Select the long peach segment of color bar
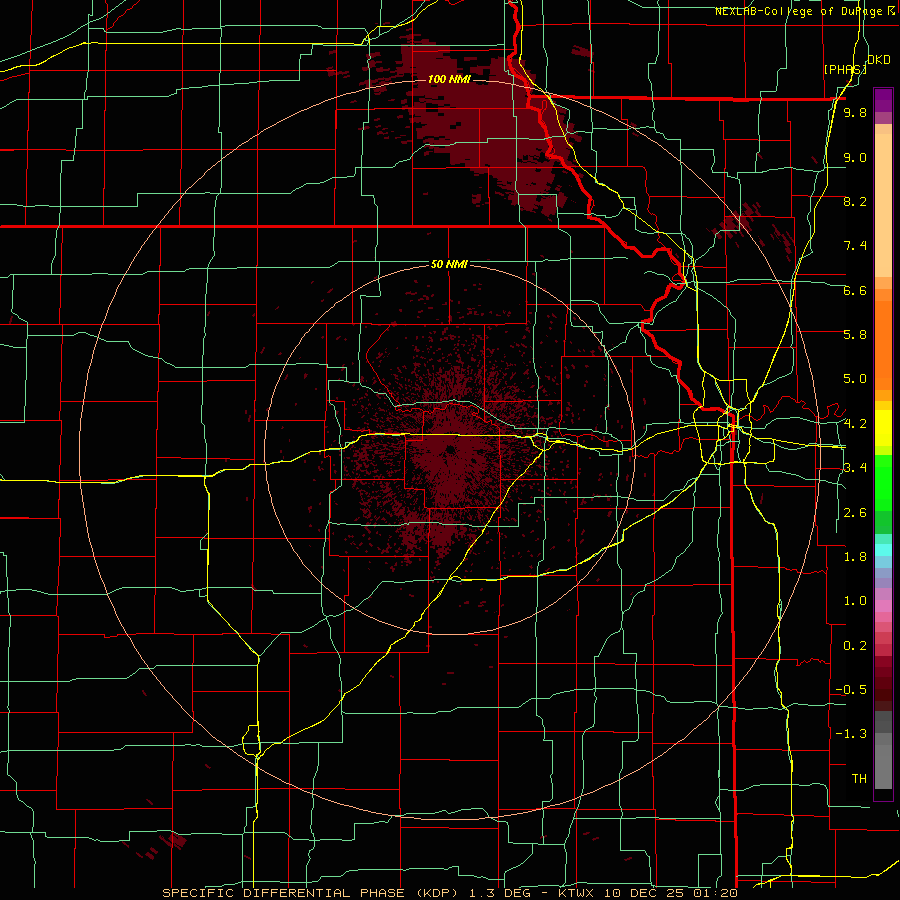Viewport: 900px width, 900px height. coord(883,205)
